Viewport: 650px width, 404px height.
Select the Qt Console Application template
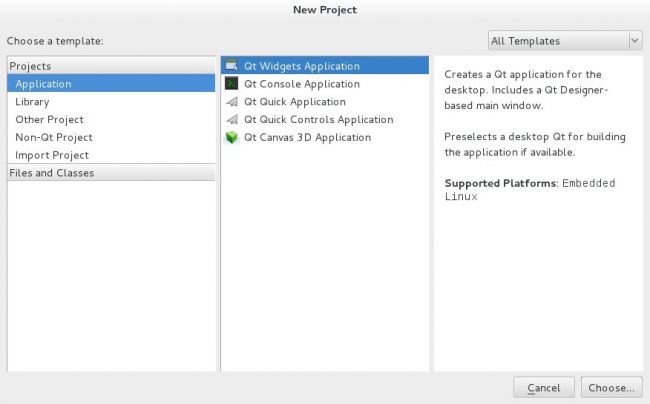(x=302, y=84)
